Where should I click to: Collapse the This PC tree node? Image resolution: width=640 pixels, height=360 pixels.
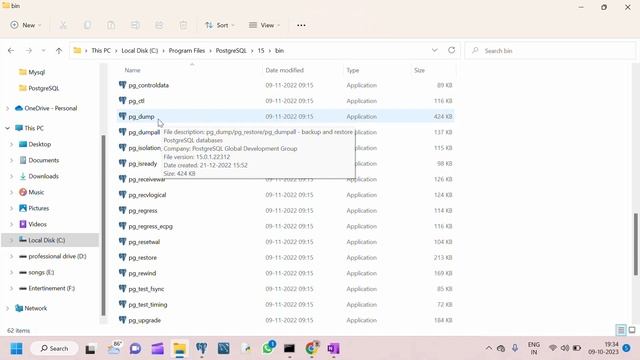click(7, 128)
